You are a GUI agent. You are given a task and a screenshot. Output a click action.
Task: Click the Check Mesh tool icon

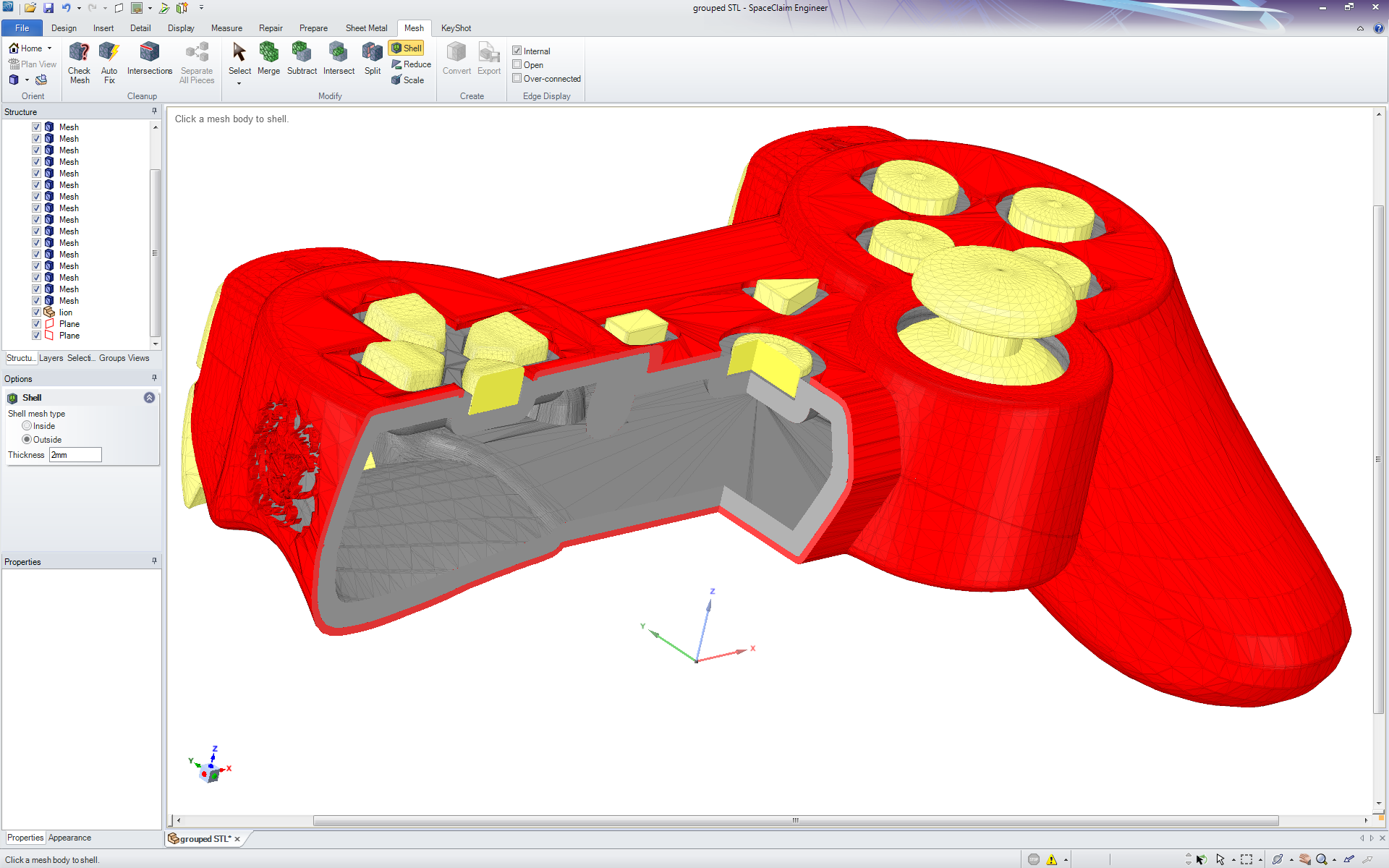[79, 53]
